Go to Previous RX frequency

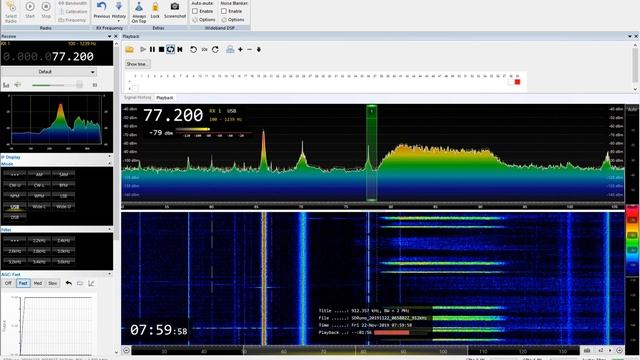tap(102, 10)
